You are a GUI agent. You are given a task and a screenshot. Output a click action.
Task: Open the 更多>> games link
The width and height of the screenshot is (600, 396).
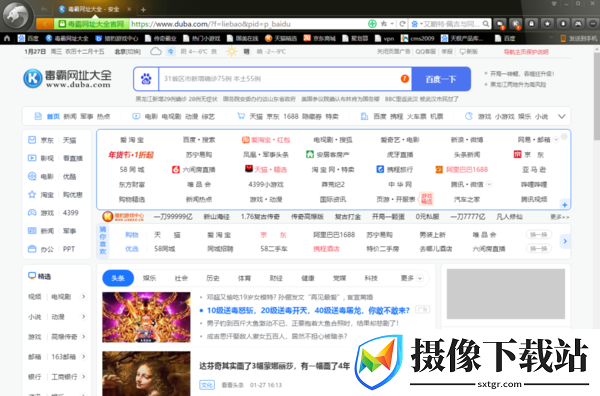560,217
